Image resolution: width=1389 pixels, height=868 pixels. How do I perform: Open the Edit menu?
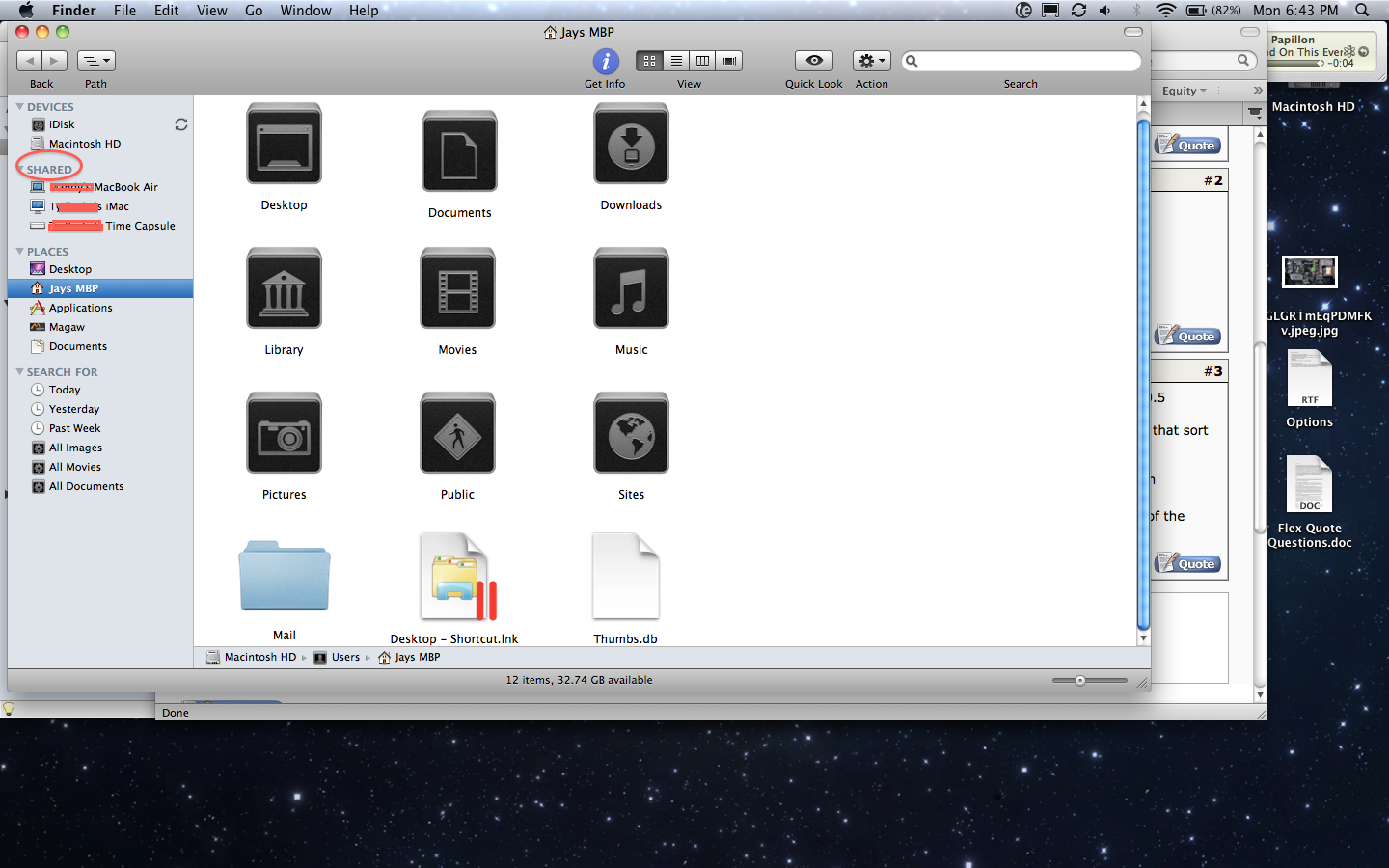[x=166, y=11]
